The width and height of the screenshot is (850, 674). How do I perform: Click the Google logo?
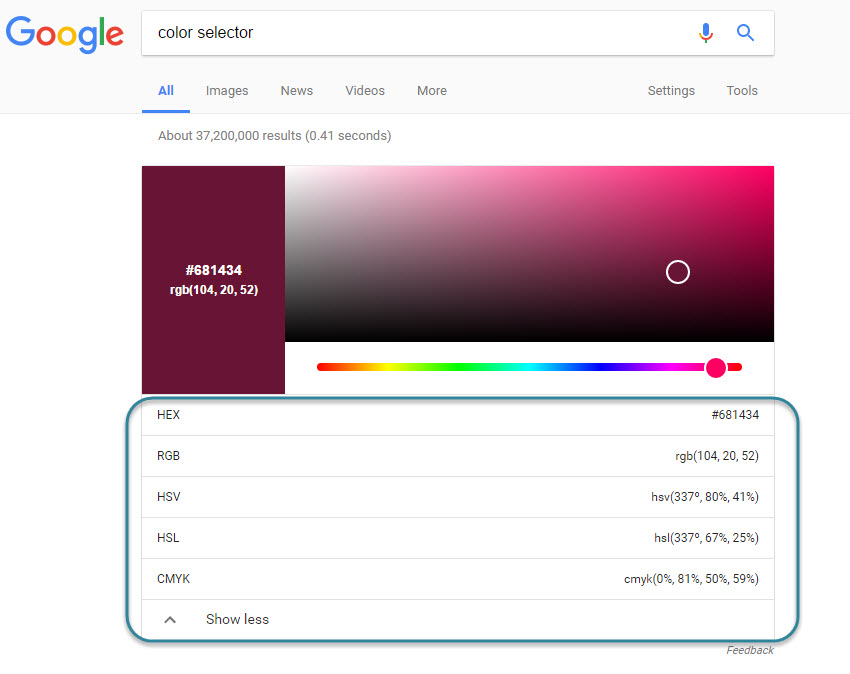tap(65, 34)
